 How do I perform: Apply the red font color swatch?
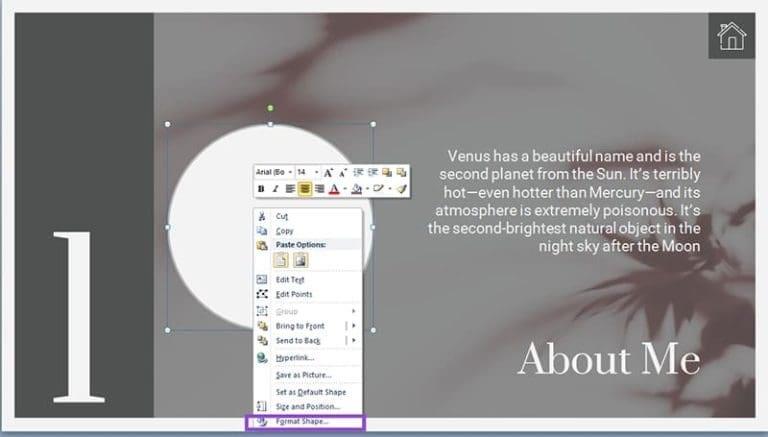(x=335, y=189)
